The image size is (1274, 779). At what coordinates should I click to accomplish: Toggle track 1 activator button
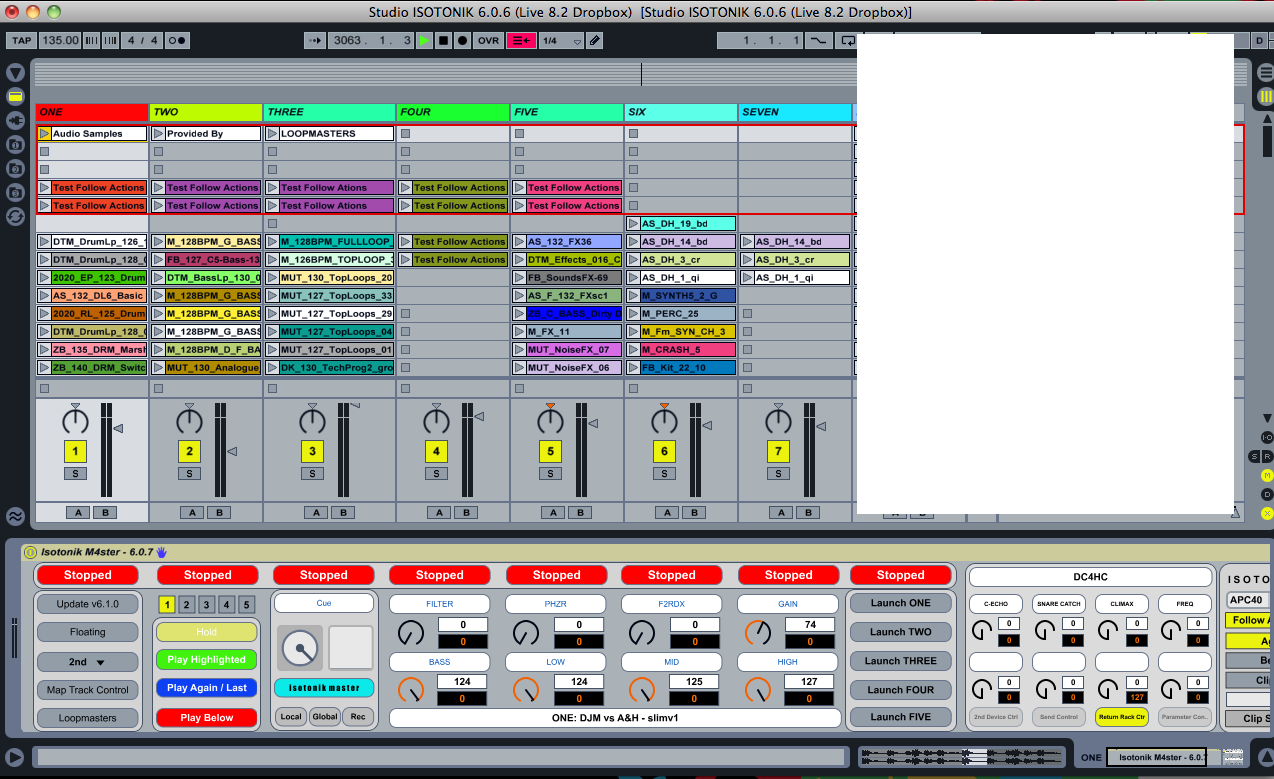[75, 451]
